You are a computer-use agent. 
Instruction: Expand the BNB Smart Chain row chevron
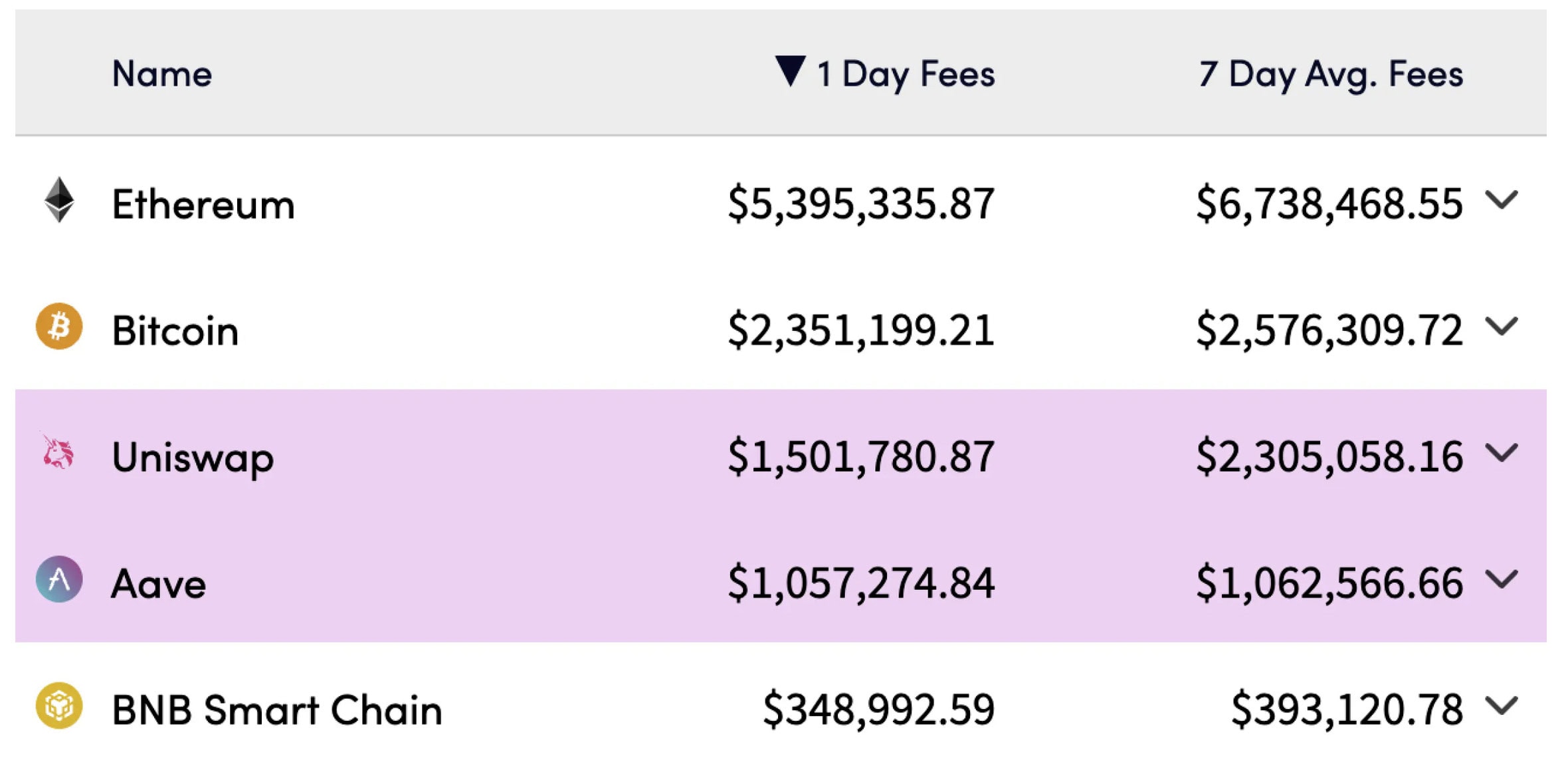click(x=1502, y=705)
